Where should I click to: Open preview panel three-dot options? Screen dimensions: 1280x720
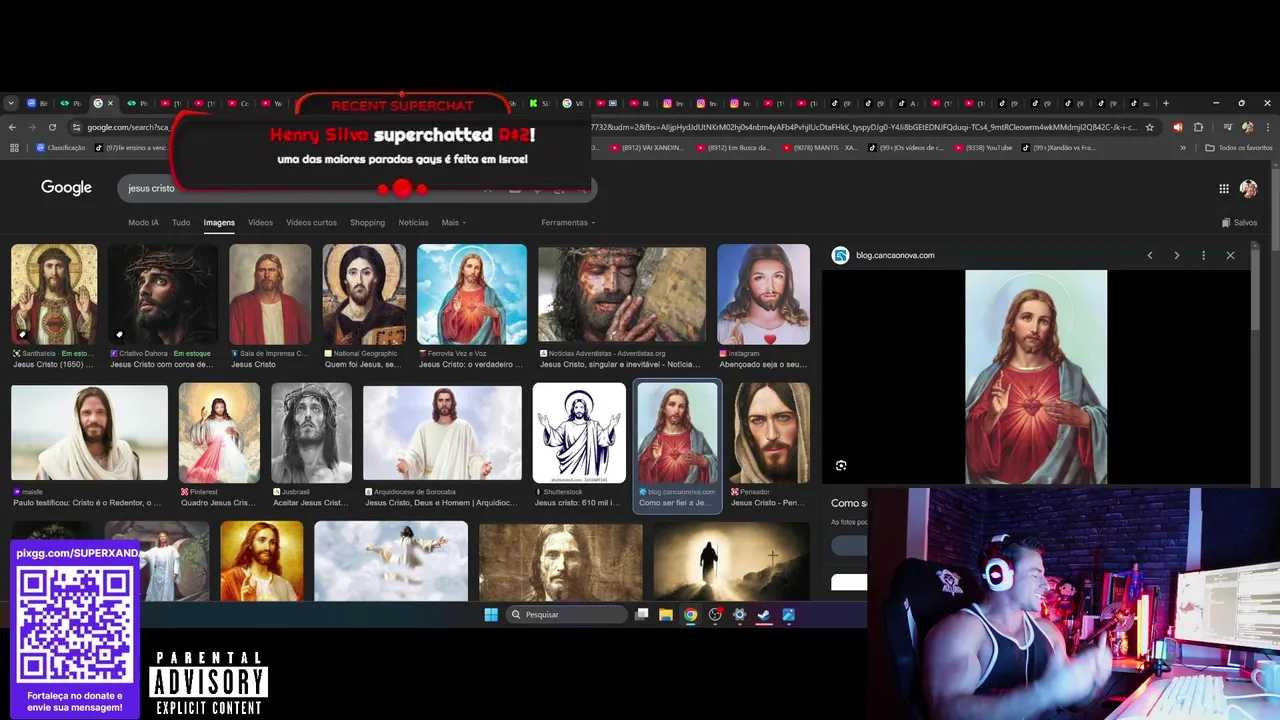pos(1203,255)
